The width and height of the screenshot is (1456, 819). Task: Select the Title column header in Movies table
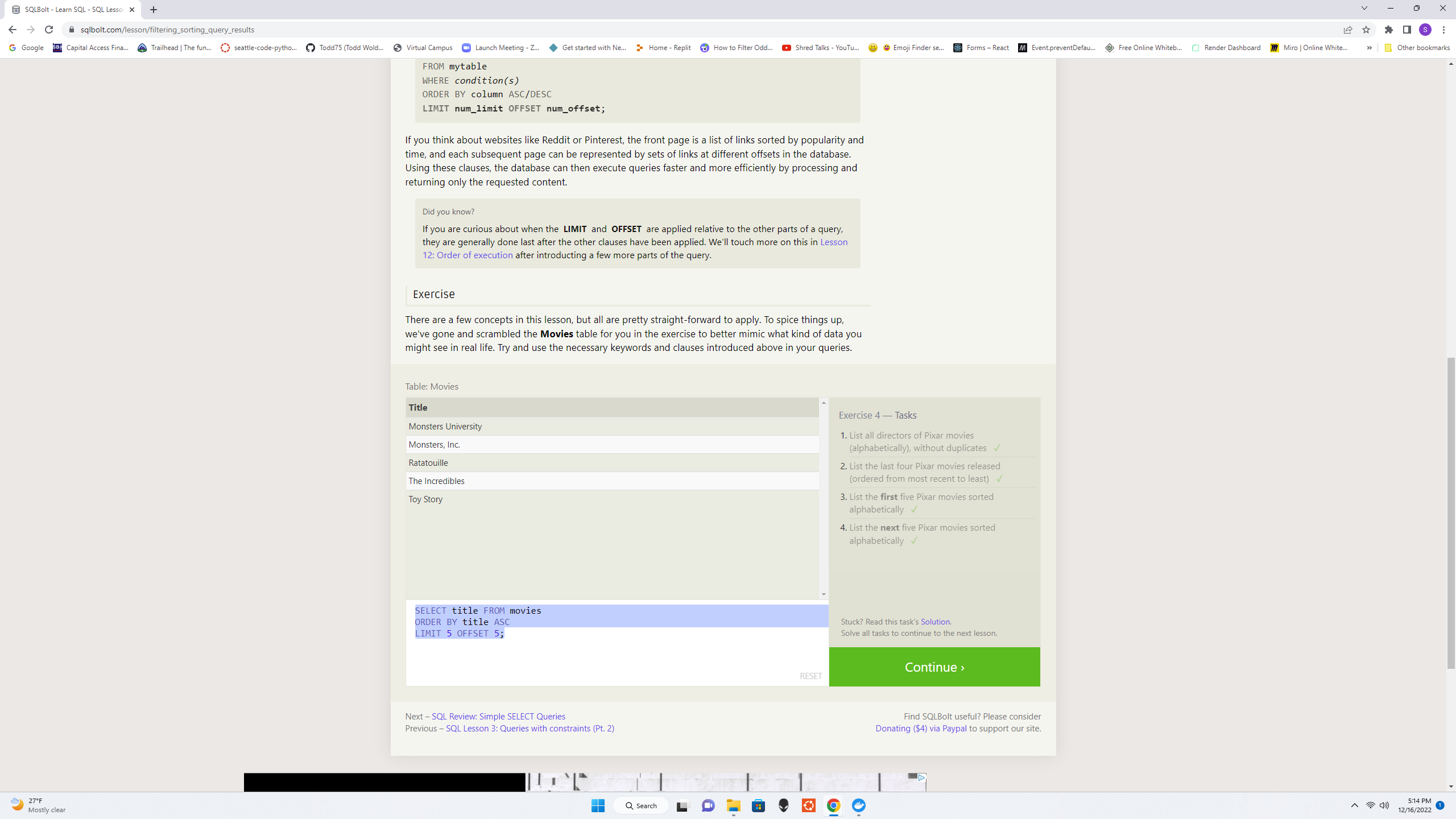point(418,407)
